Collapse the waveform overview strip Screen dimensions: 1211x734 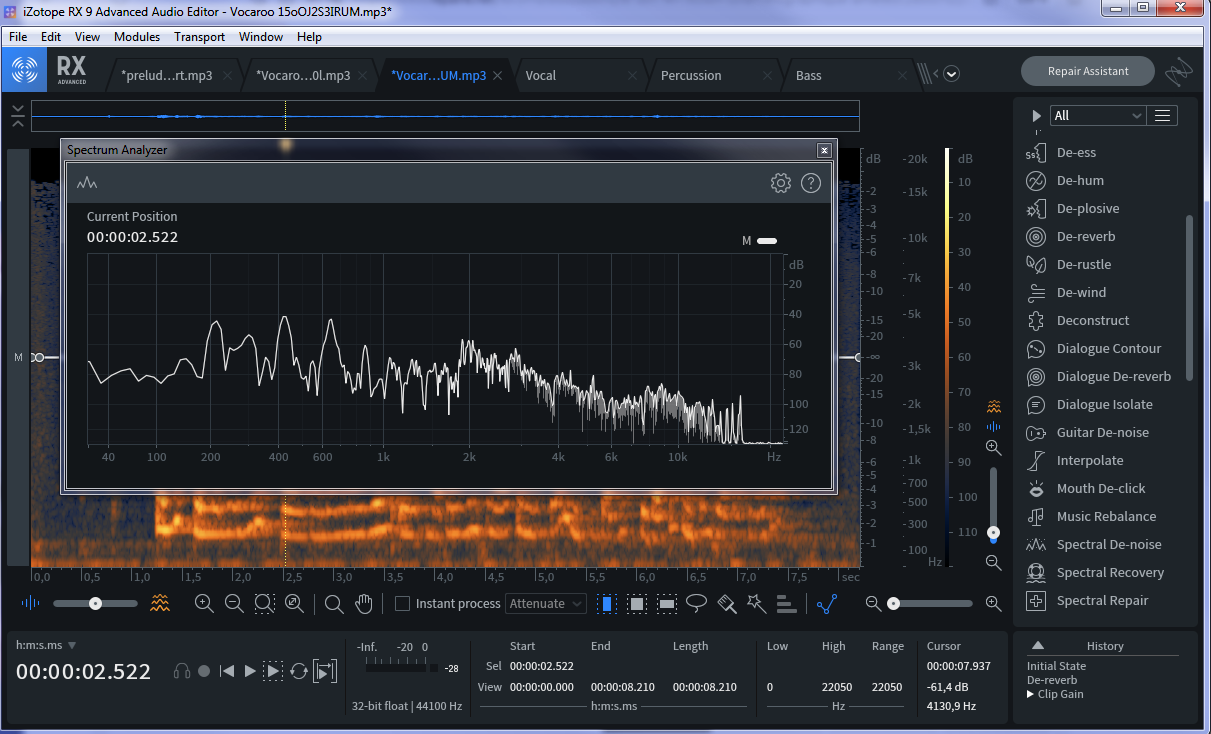18,116
